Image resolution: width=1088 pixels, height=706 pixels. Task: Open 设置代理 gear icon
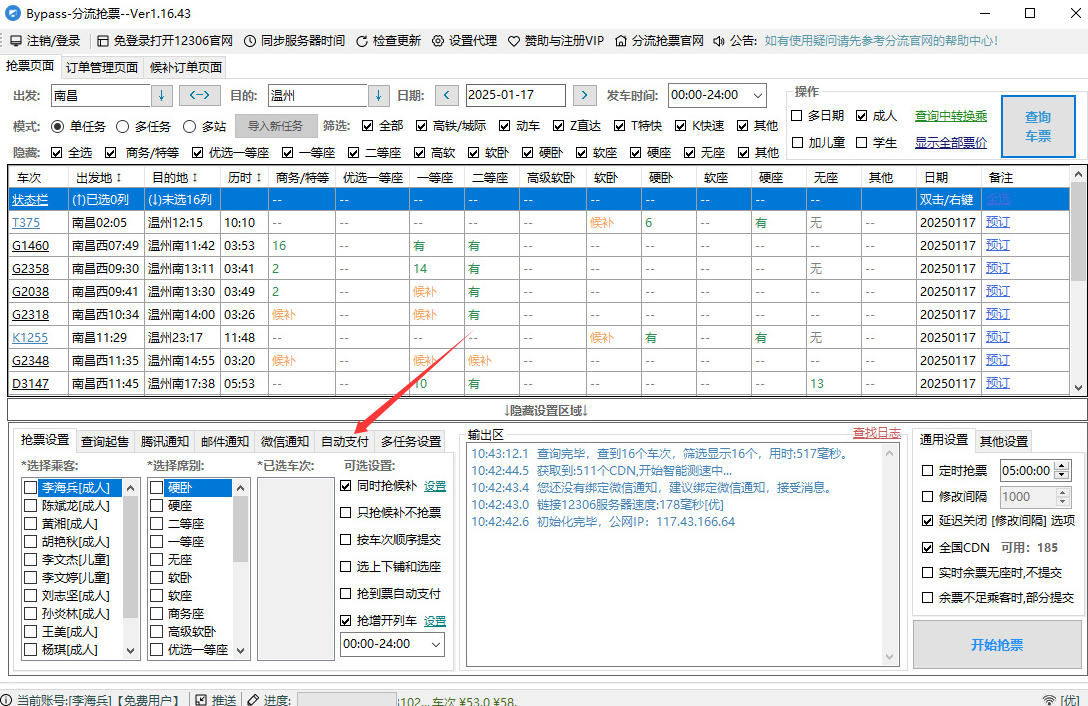coord(438,41)
